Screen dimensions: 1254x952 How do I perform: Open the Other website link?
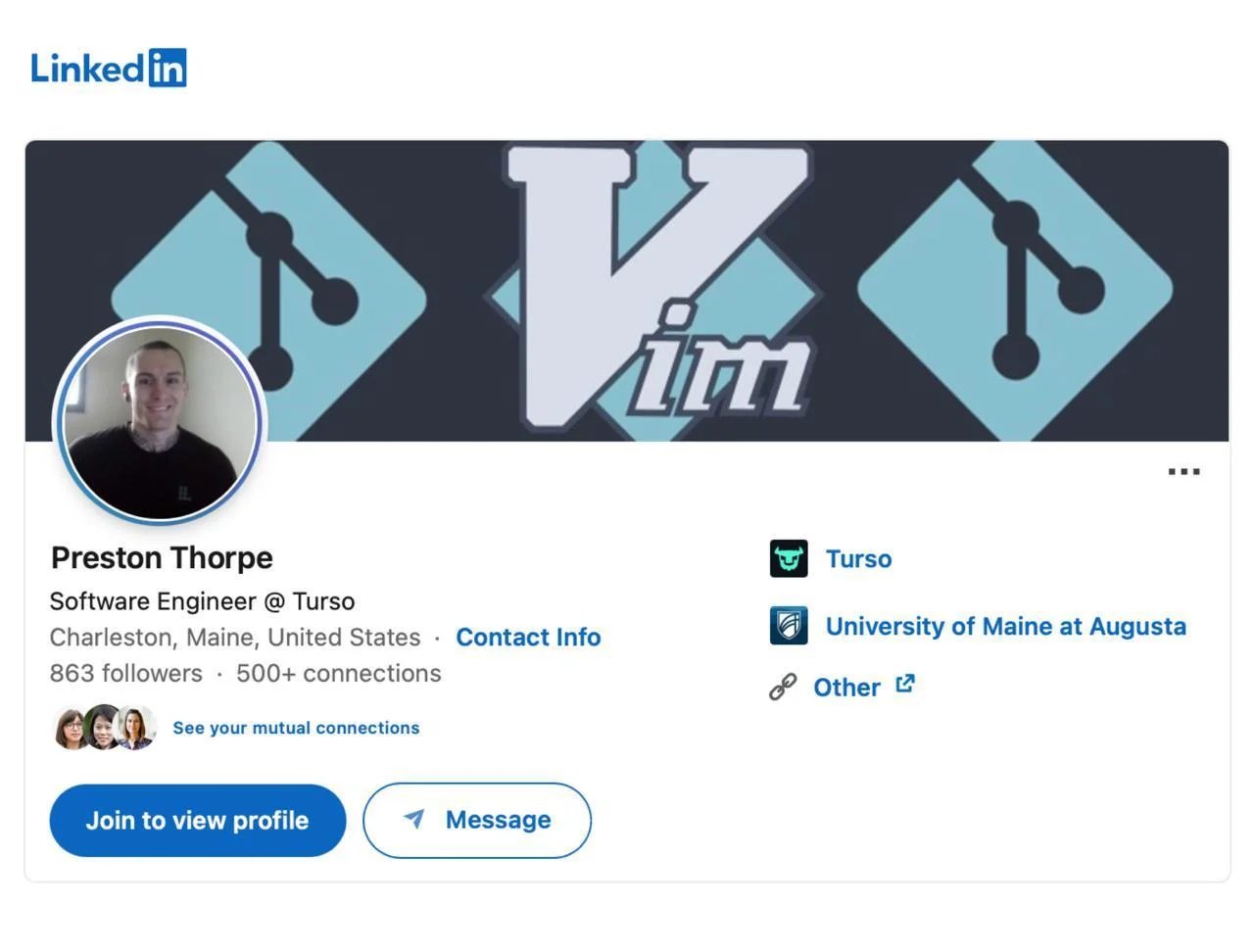846,688
